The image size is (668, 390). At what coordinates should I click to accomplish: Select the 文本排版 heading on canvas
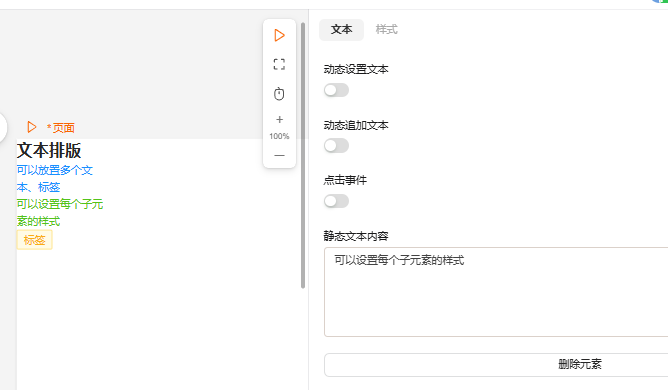tap(49, 150)
